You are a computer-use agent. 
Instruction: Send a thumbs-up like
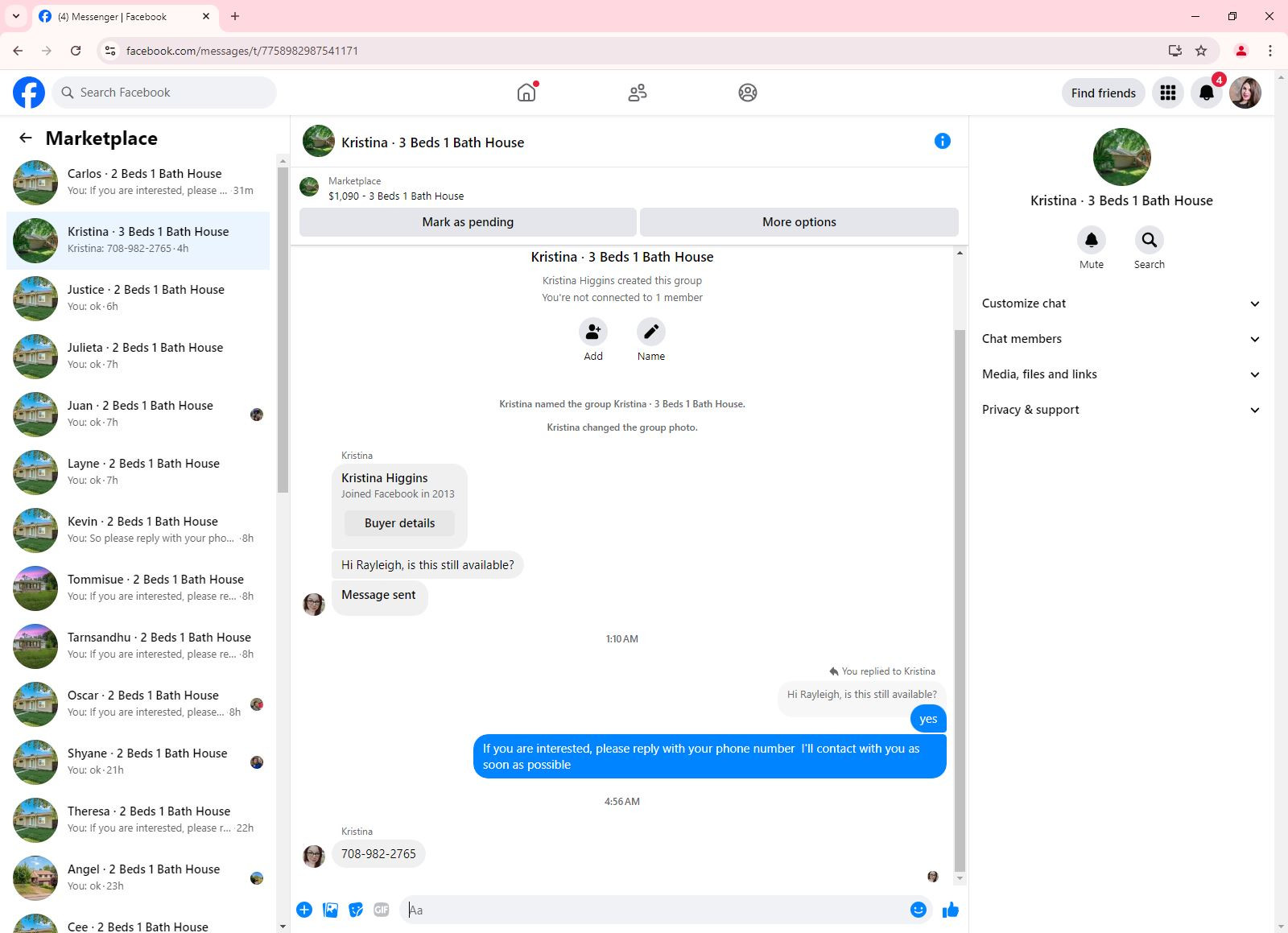951,910
